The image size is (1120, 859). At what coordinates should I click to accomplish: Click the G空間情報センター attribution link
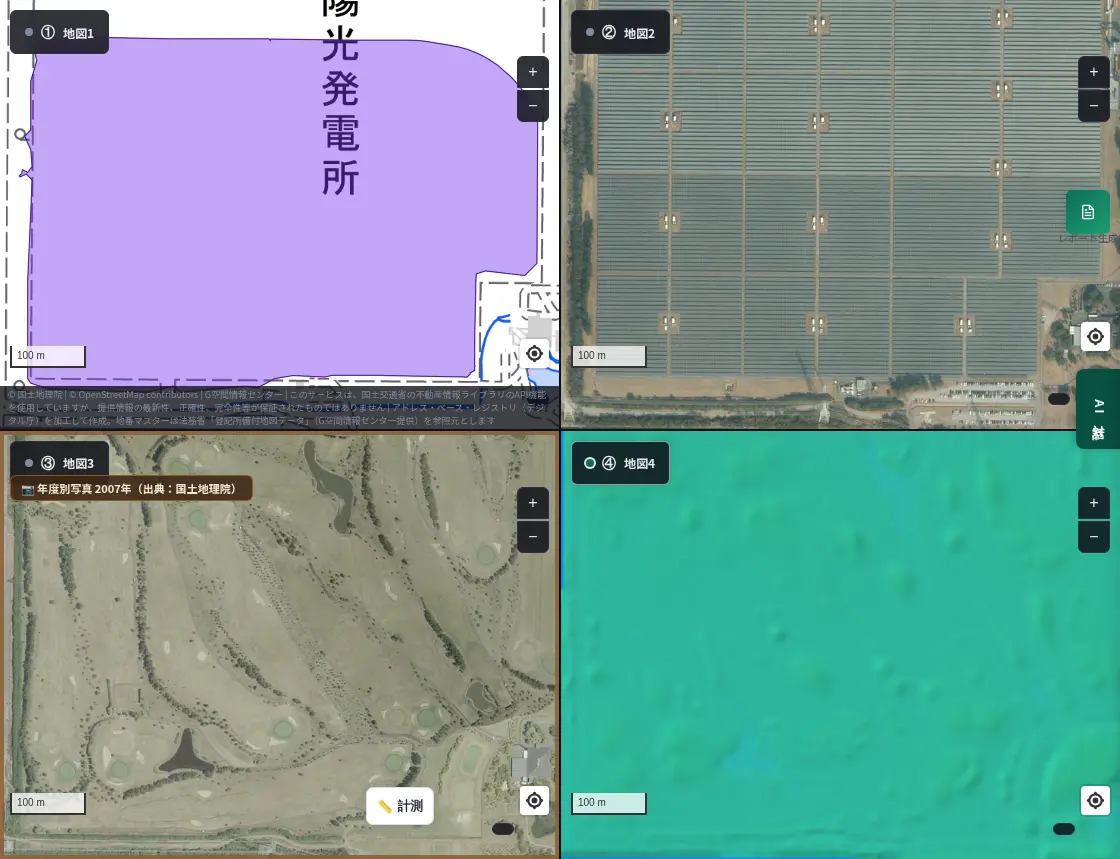pos(244,394)
